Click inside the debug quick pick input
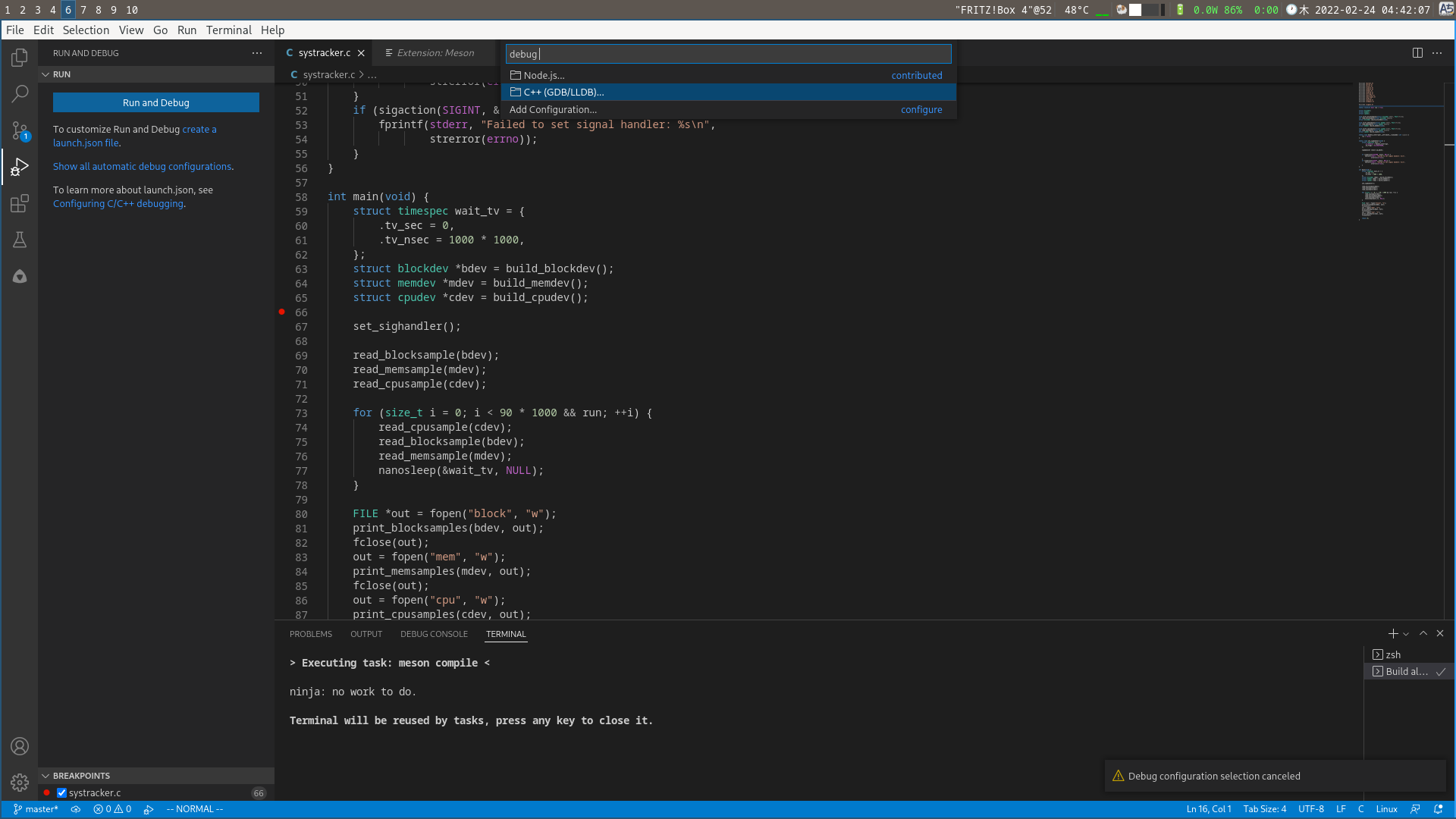 coord(728,54)
